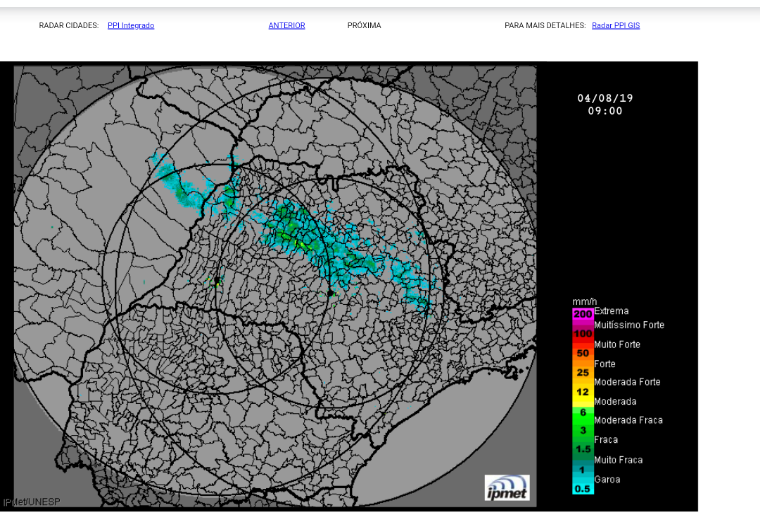Click the bright green 6 legend swatch

583,412
